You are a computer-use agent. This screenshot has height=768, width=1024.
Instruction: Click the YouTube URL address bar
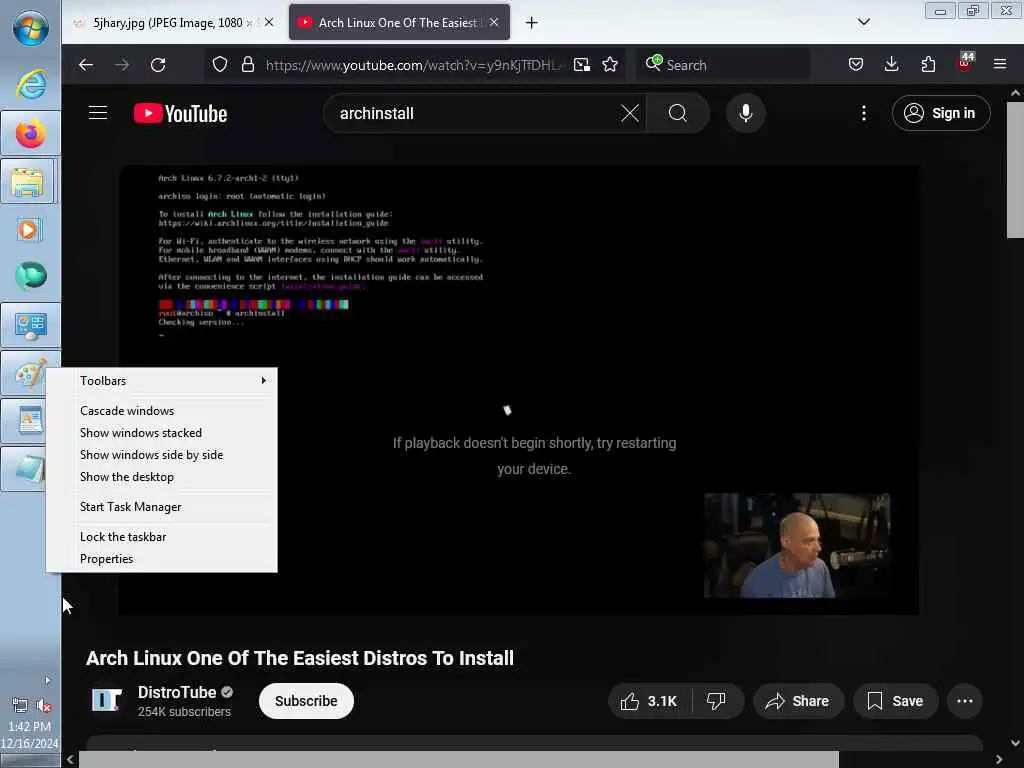click(x=411, y=65)
